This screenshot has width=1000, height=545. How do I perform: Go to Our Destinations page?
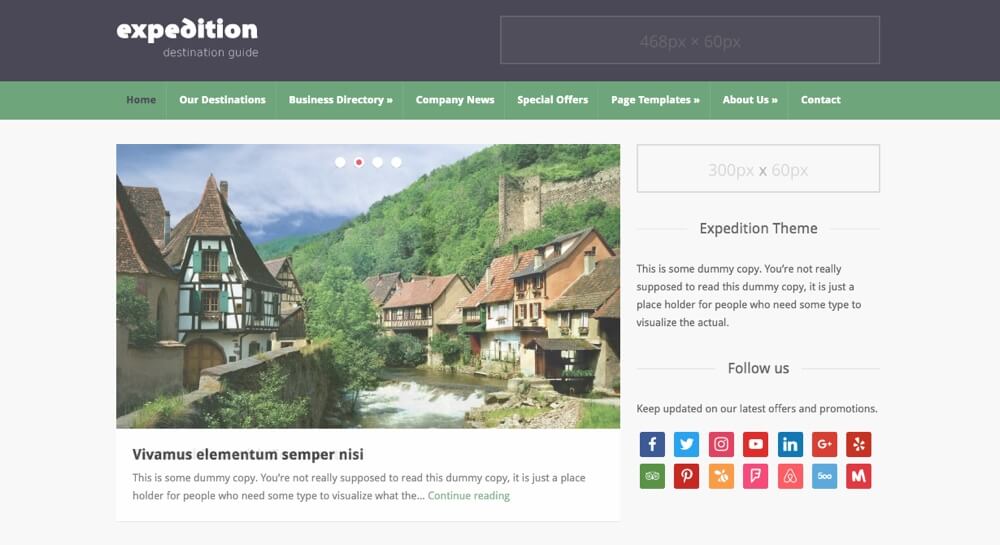pyautogui.click(x=222, y=100)
